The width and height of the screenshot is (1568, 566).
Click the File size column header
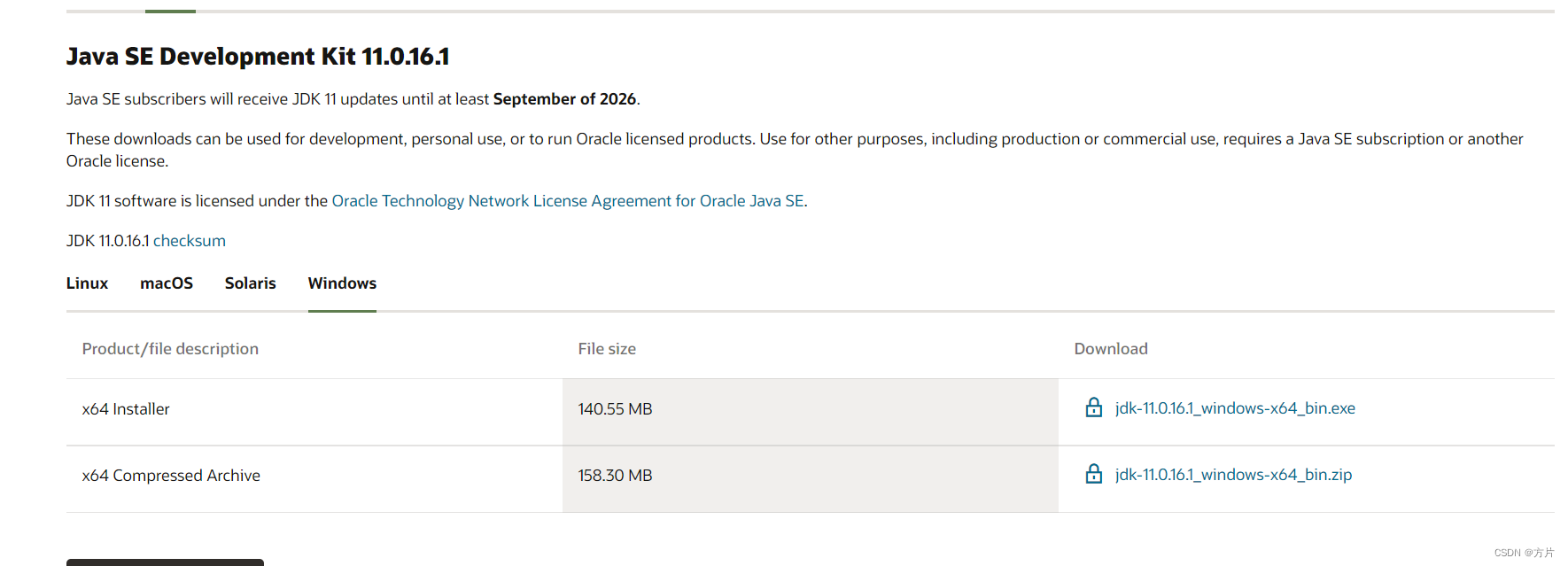pos(607,349)
